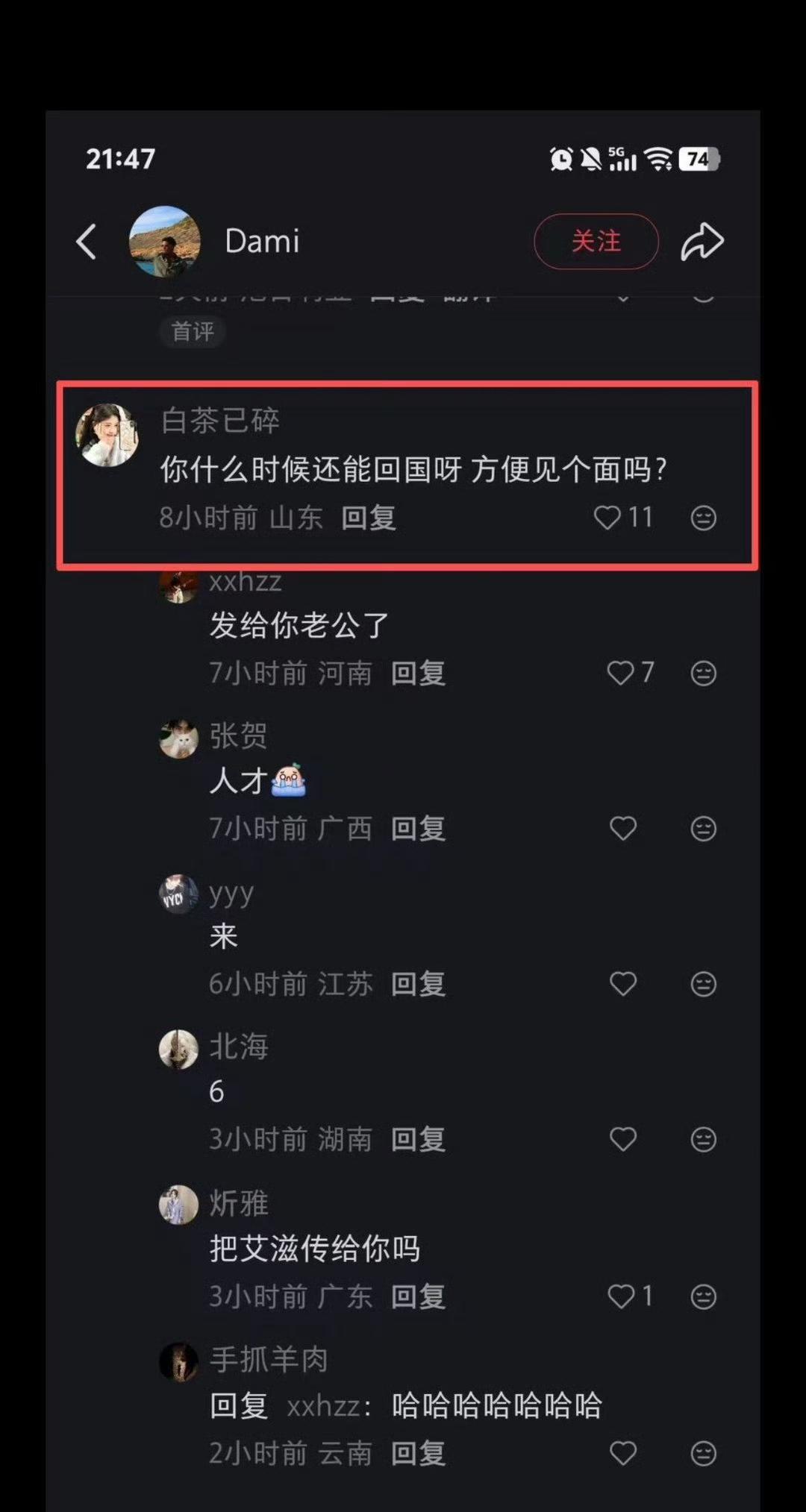This screenshot has height=1512, width=806.
Task: Like 炘雅's comment with heart icon
Action: tap(620, 1296)
